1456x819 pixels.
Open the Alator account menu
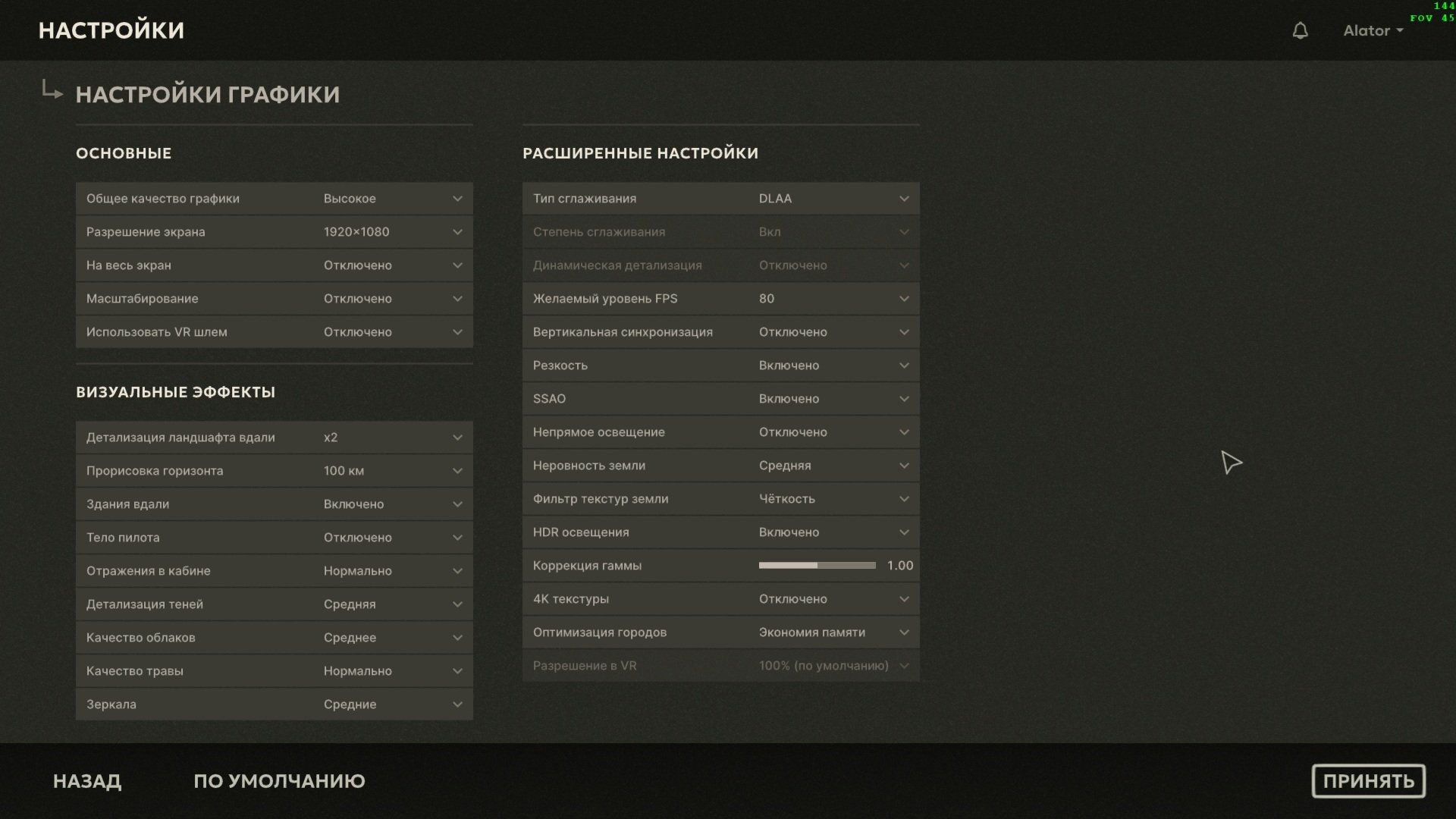coord(1373,30)
